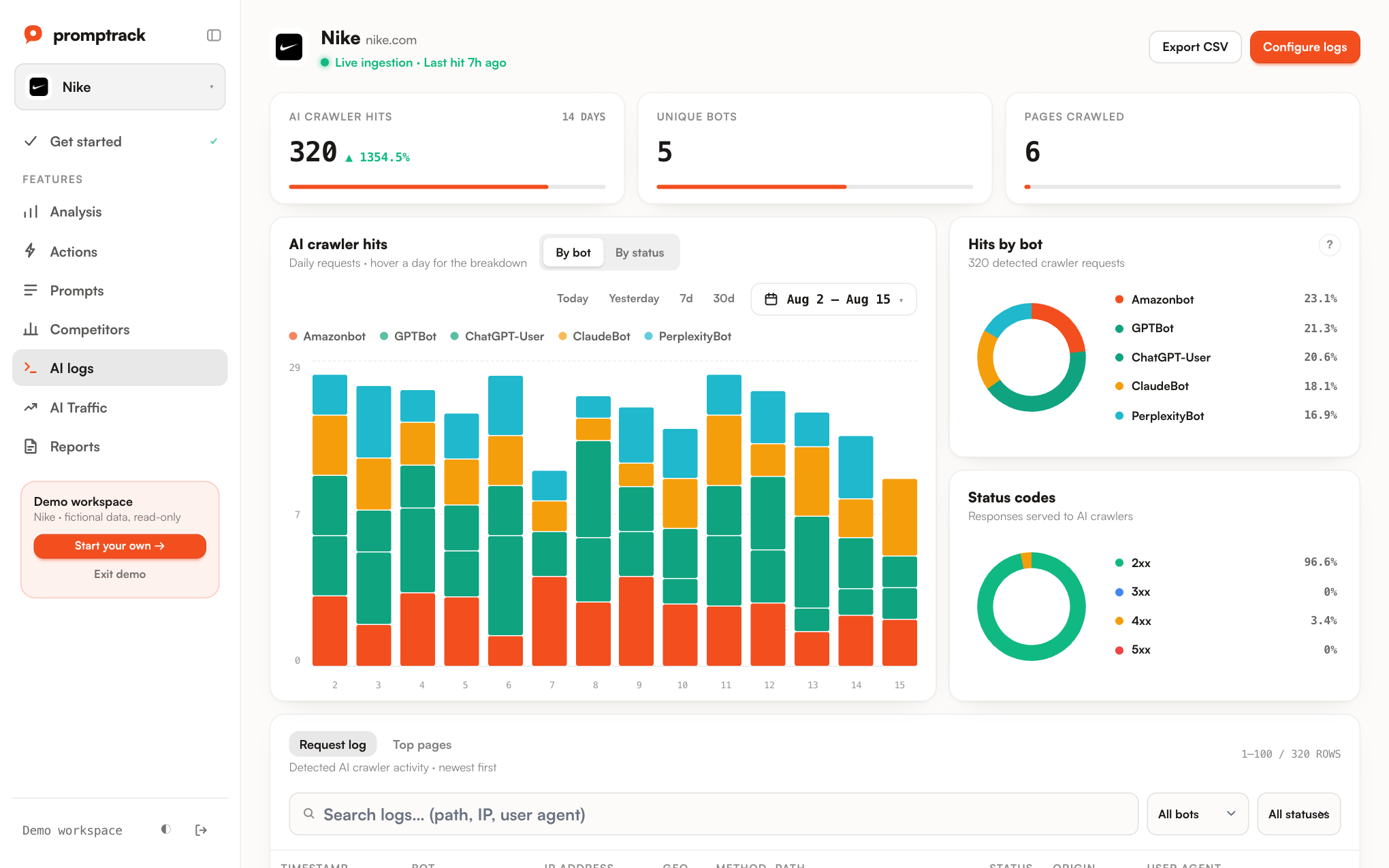Click the green live ingestion status dot

(325, 63)
